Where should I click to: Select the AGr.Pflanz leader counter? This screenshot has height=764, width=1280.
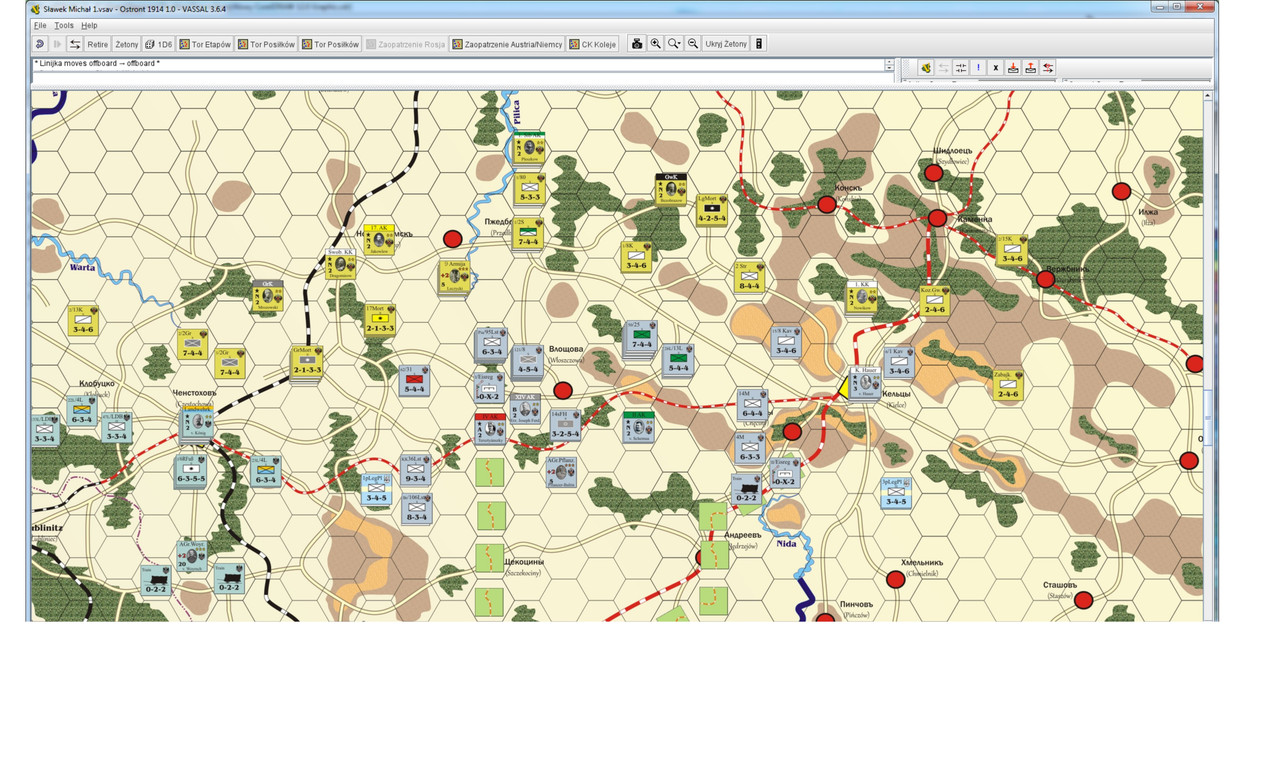coord(562,471)
